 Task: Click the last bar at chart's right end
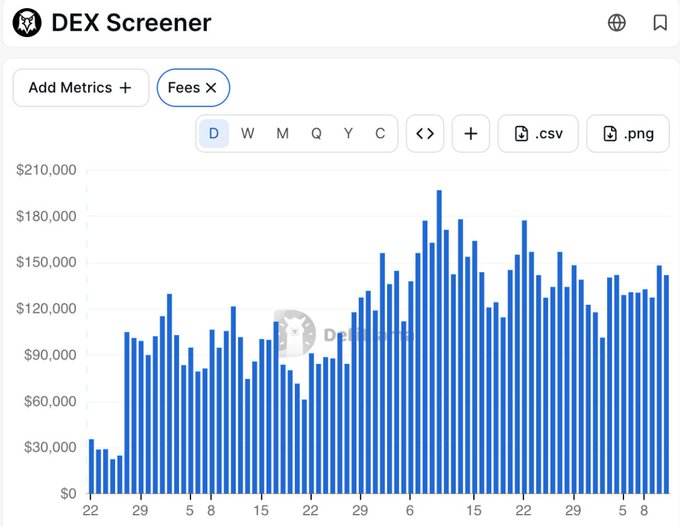(667, 385)
